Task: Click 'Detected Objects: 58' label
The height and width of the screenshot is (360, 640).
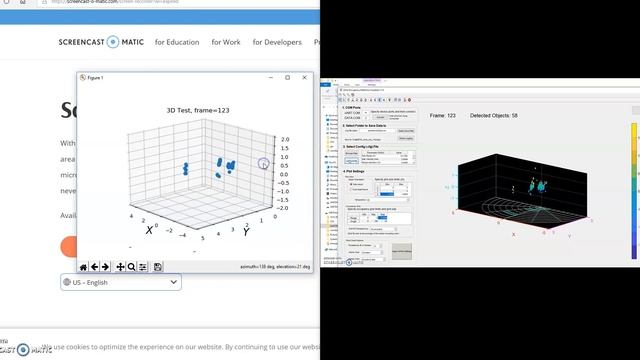Action: pos(493,116)
